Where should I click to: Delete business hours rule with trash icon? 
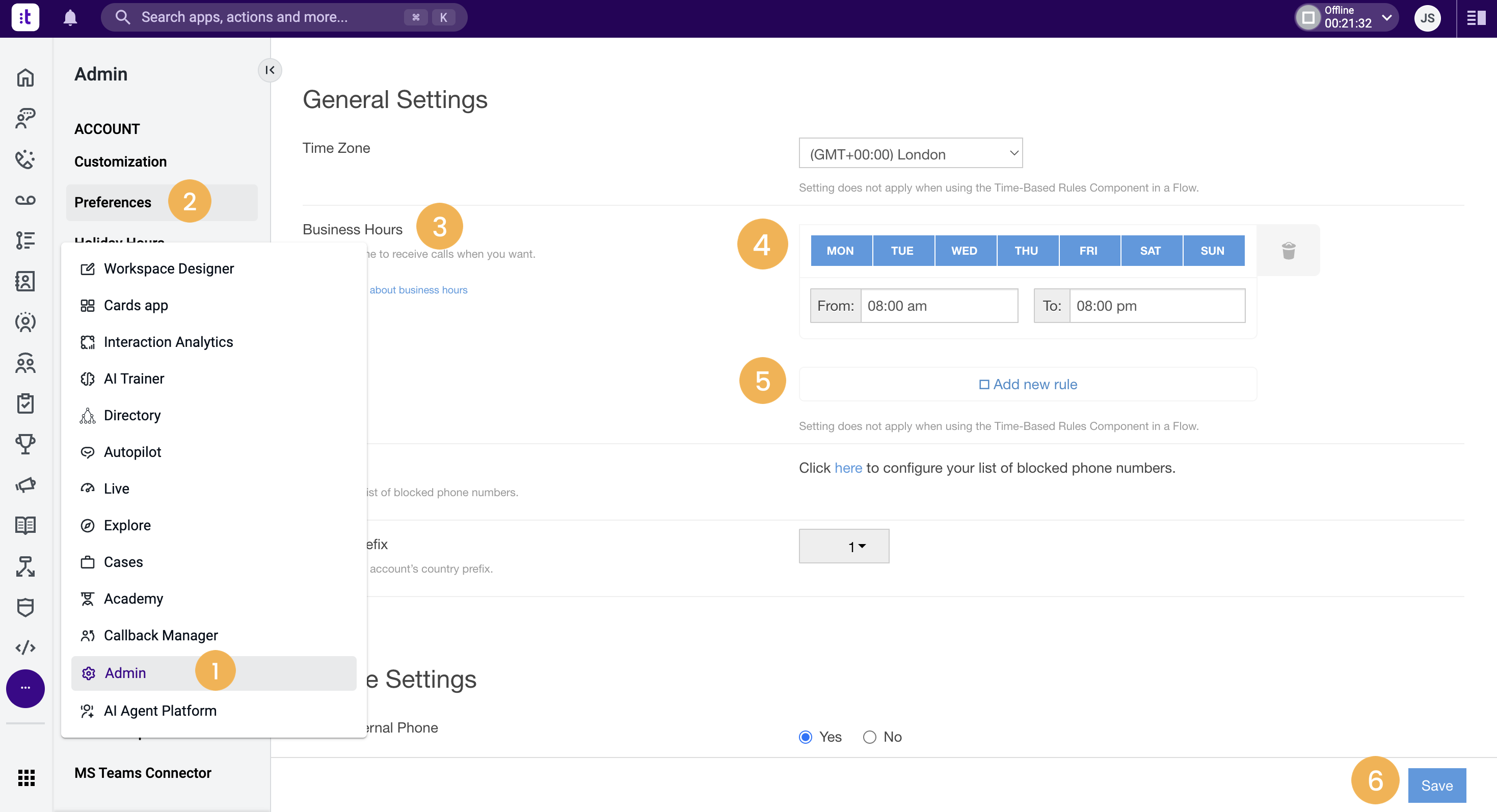click(1289, 250)
